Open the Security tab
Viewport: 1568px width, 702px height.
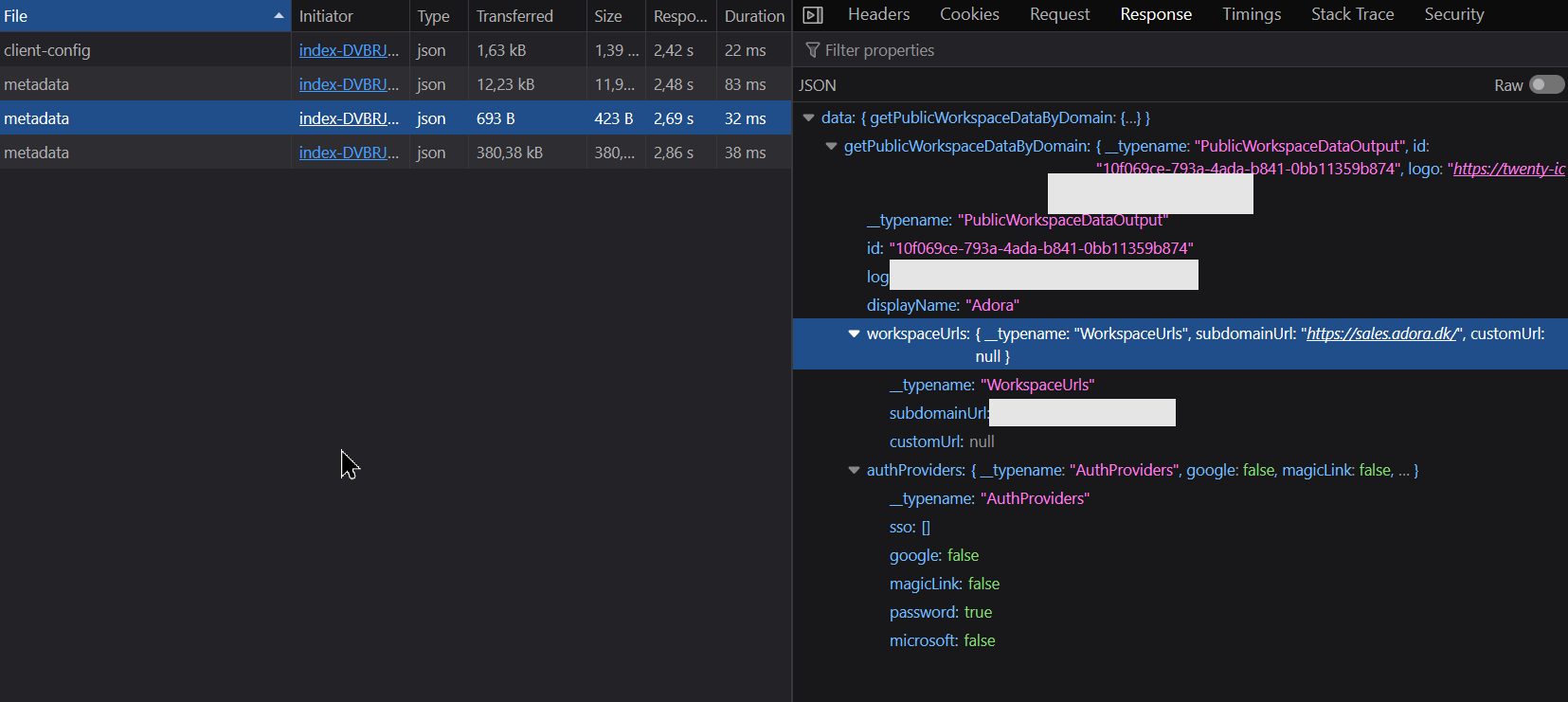[1453, 14]
